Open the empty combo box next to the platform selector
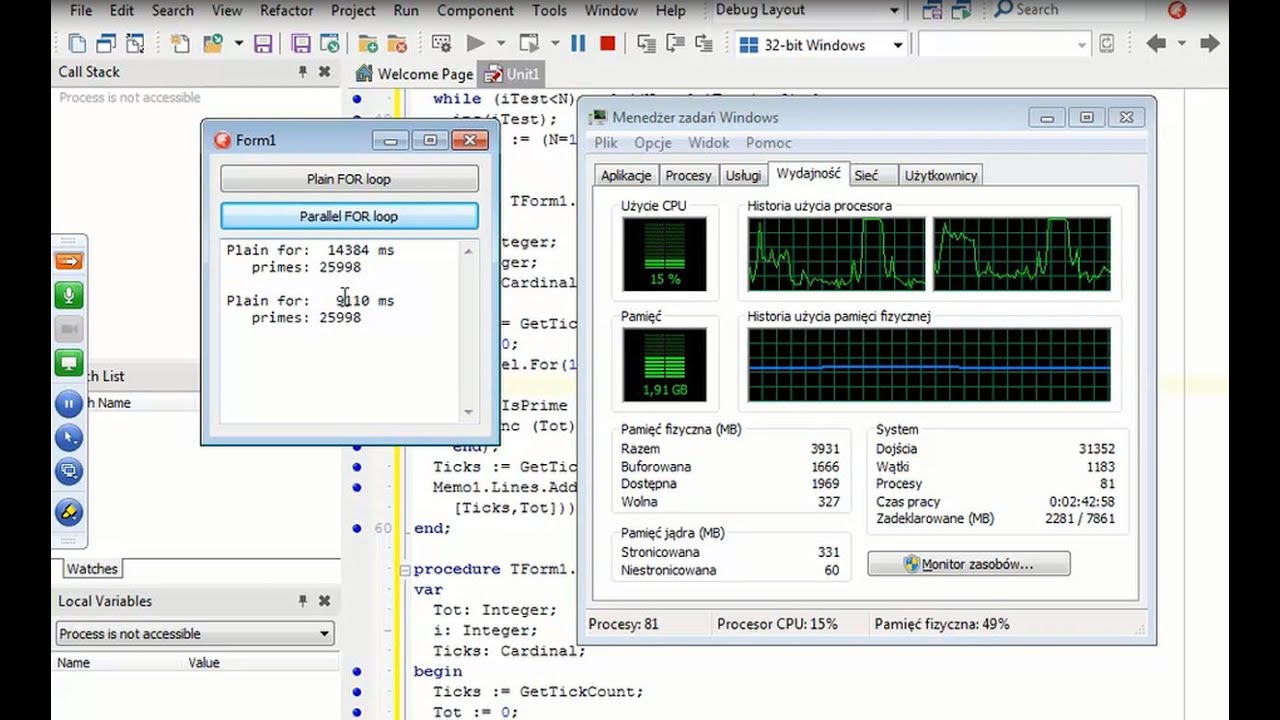Screen dimensions: 1280x720 coord(1082,45)
